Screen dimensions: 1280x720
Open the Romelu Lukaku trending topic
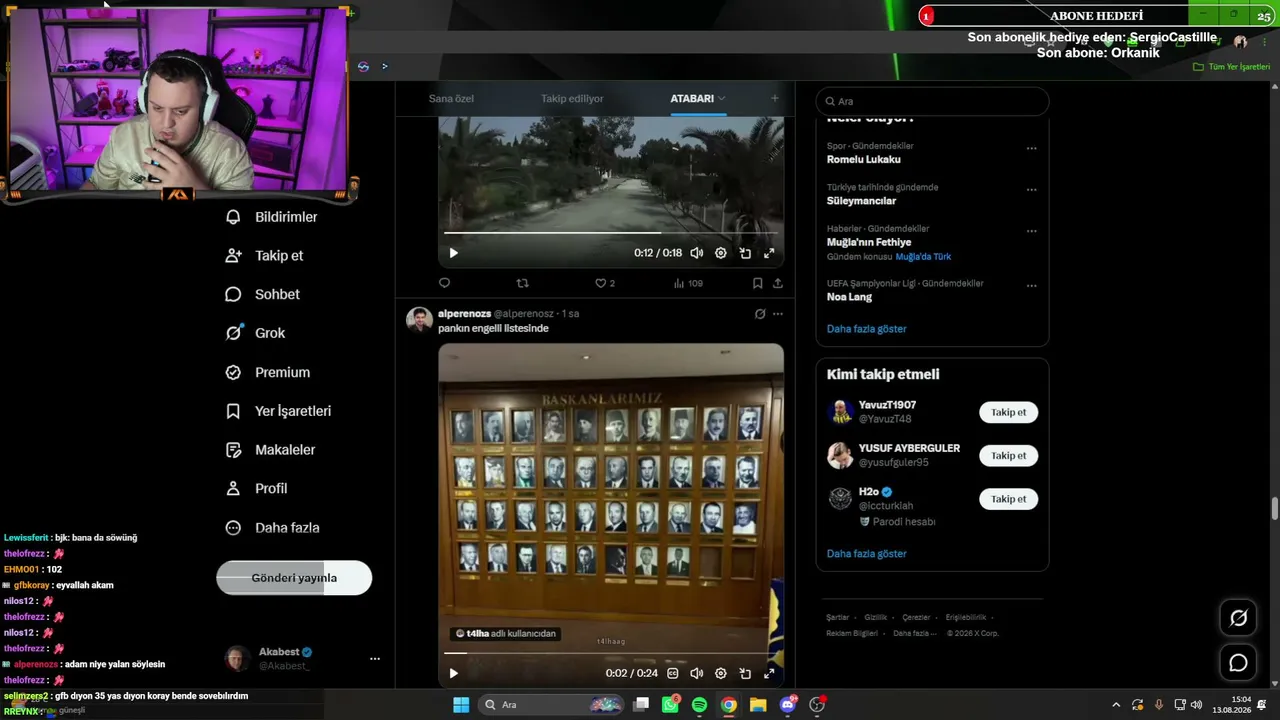point(864,159)
